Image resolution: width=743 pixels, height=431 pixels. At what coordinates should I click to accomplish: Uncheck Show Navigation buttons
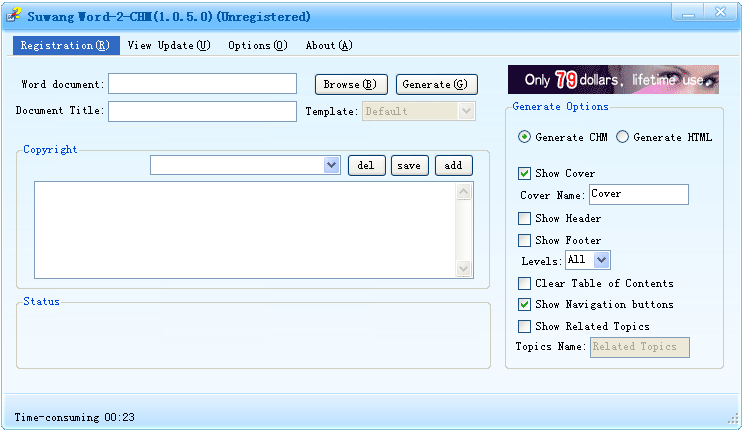coord(524,304)
